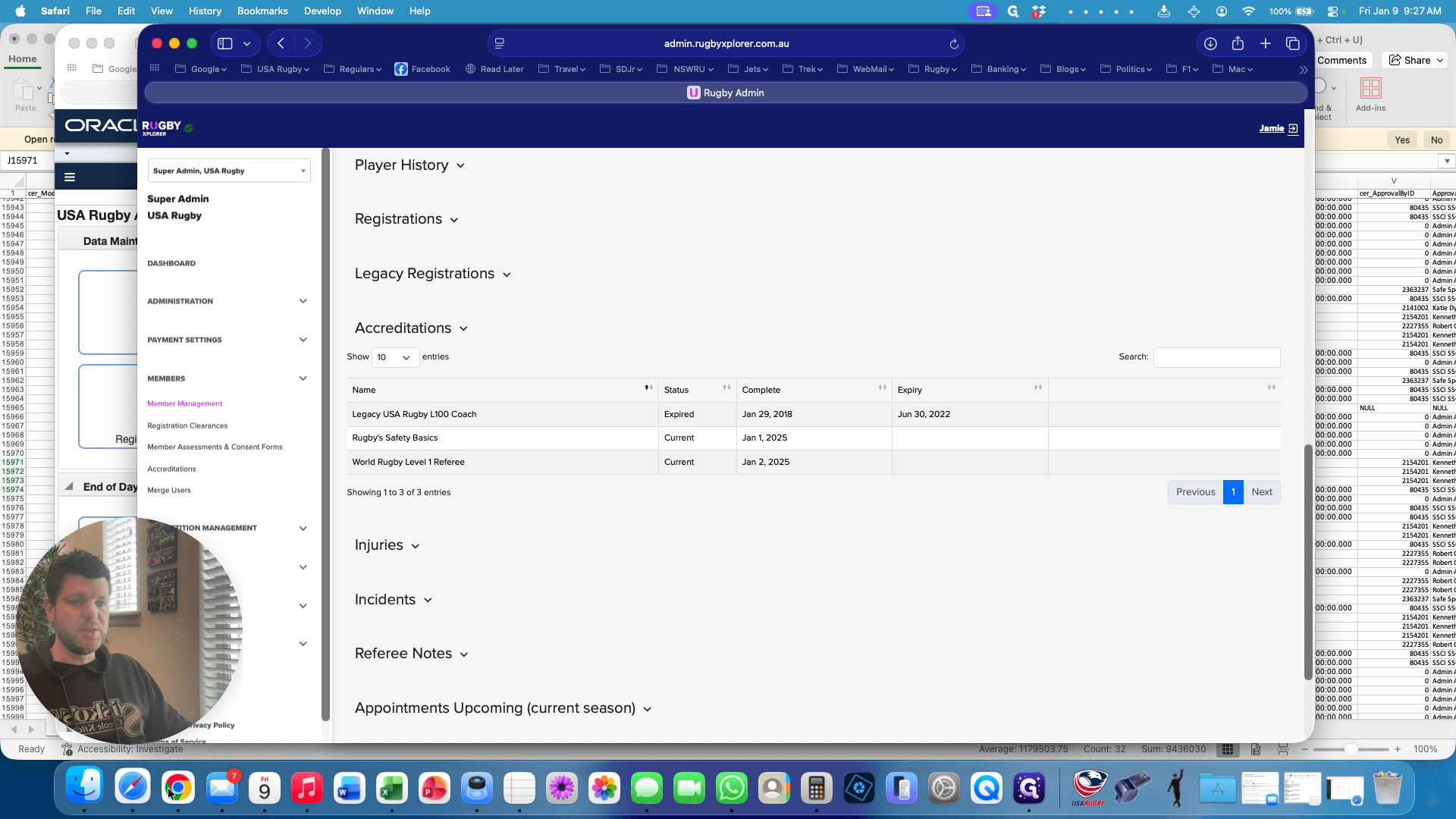Click the Safari share icon
This screenshot has height=819, width=1456.
[1238, 43]
